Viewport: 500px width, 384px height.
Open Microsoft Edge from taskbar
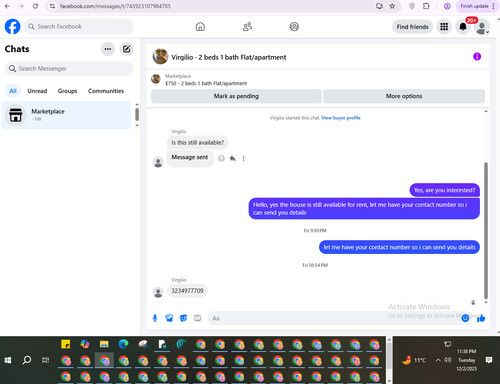tap(123, 344)
